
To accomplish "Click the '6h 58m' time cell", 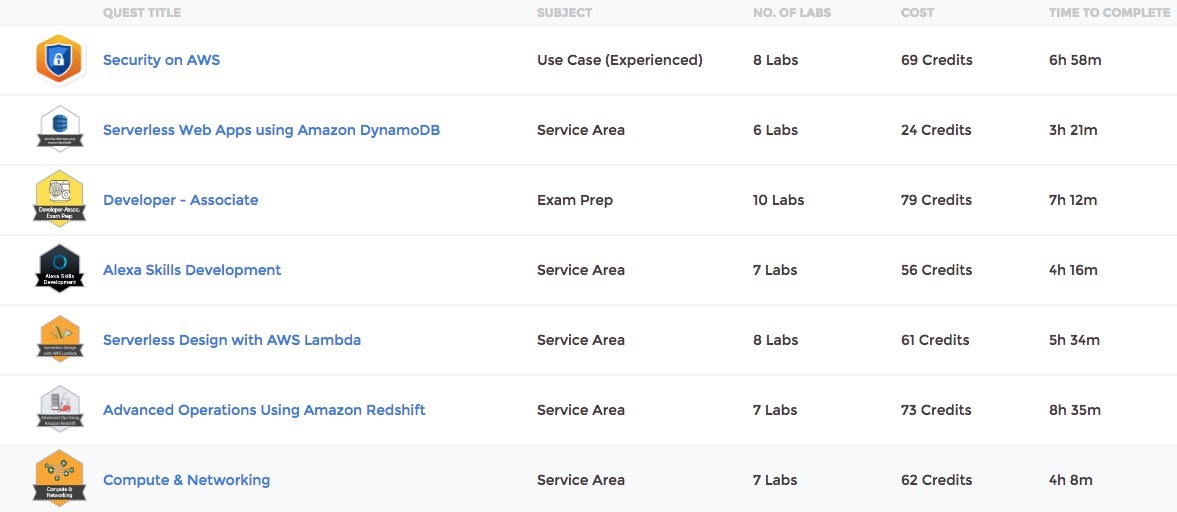I will 1075,60.
